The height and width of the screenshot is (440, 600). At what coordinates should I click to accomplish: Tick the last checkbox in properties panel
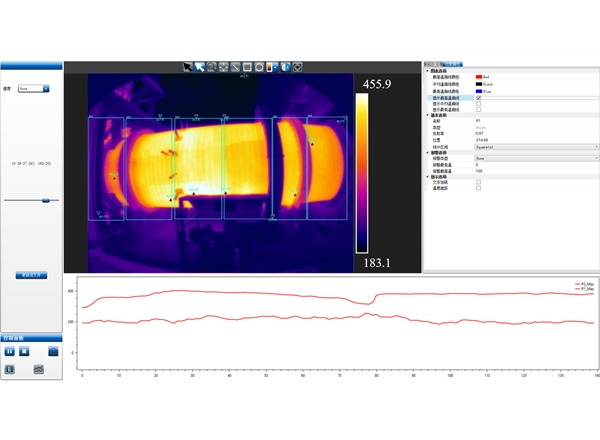coord(478,190)
